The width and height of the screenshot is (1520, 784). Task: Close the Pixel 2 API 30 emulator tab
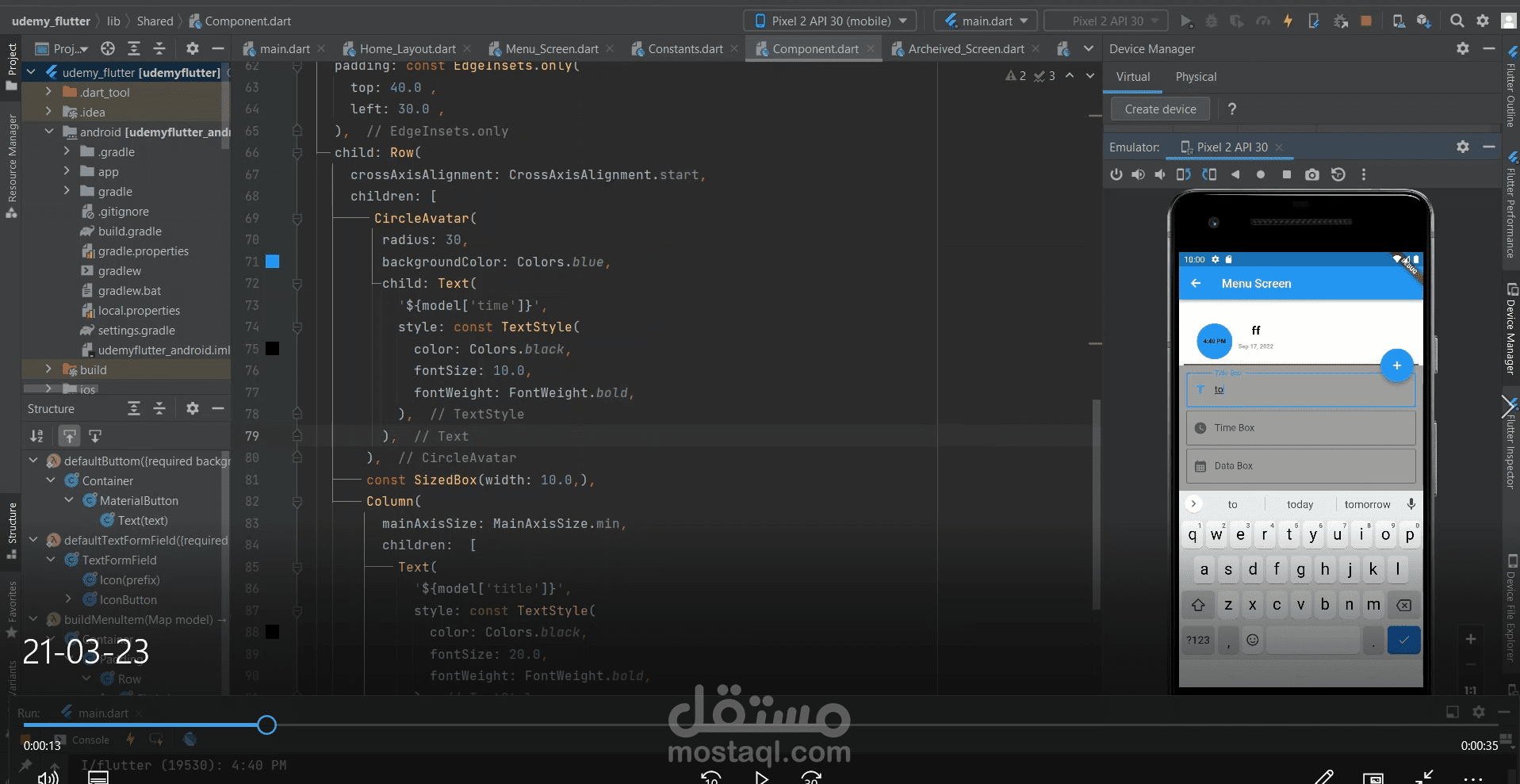click(x=1279, y=147)
